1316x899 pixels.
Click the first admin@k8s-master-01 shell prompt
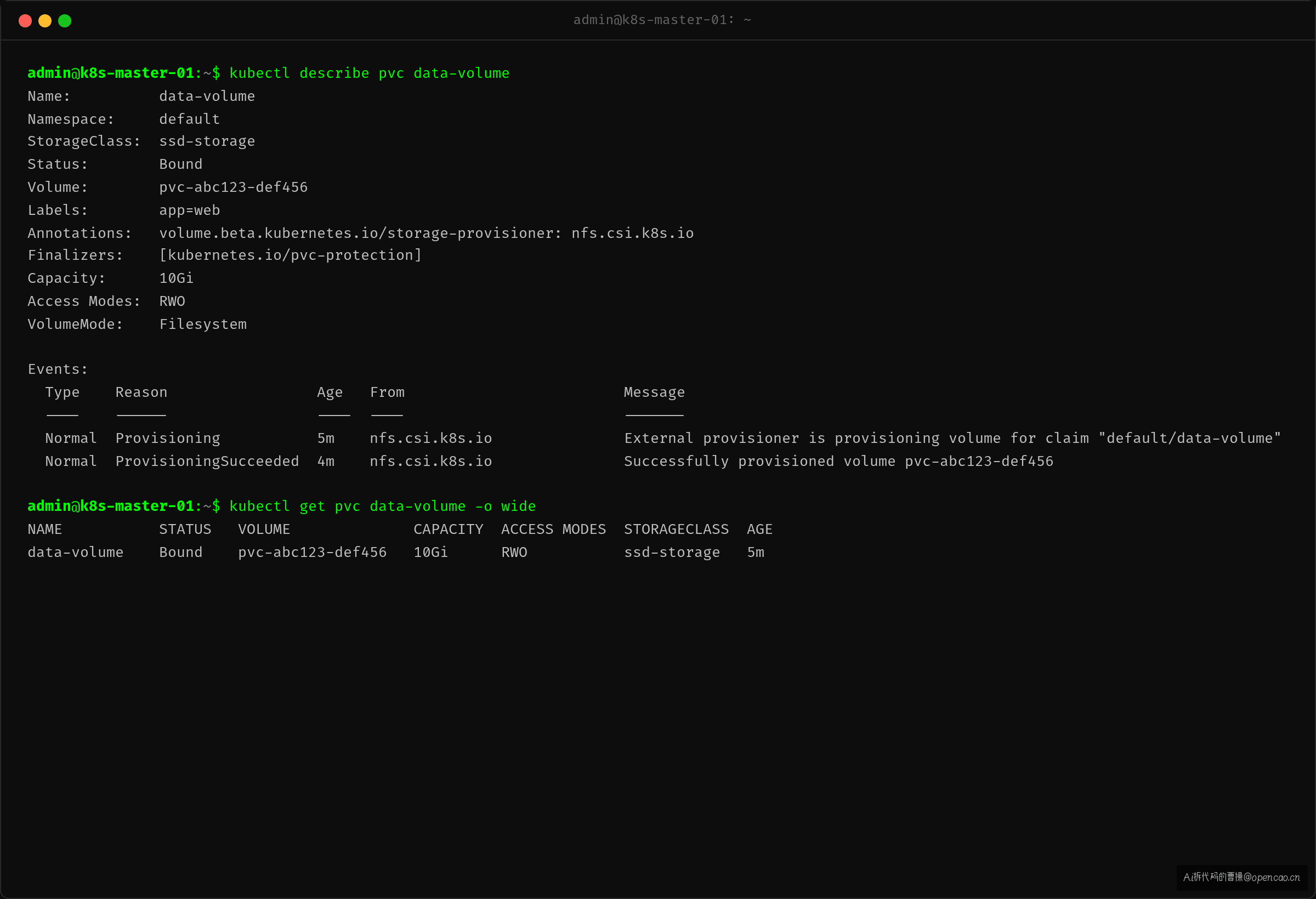tap(124, 73)
